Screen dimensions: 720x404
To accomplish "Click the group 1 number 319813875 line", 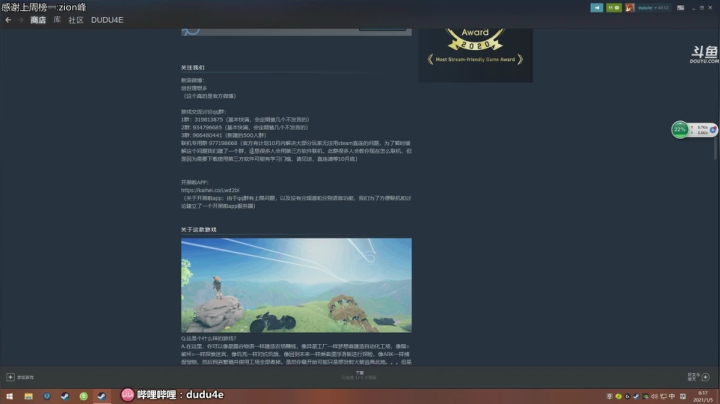I will click(245, 119).
